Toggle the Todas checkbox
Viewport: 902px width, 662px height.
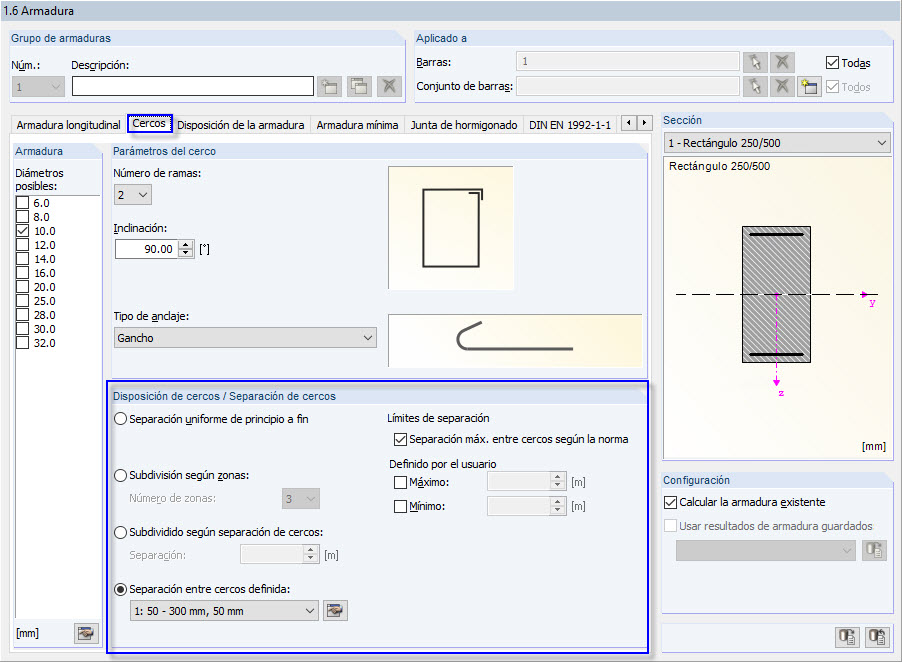pos(832,63)
